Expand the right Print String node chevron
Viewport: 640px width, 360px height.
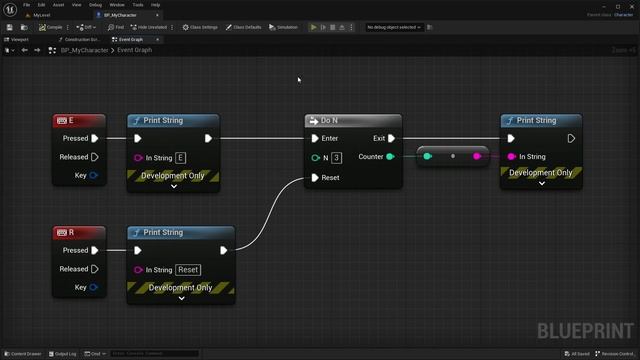coord(542,184)
